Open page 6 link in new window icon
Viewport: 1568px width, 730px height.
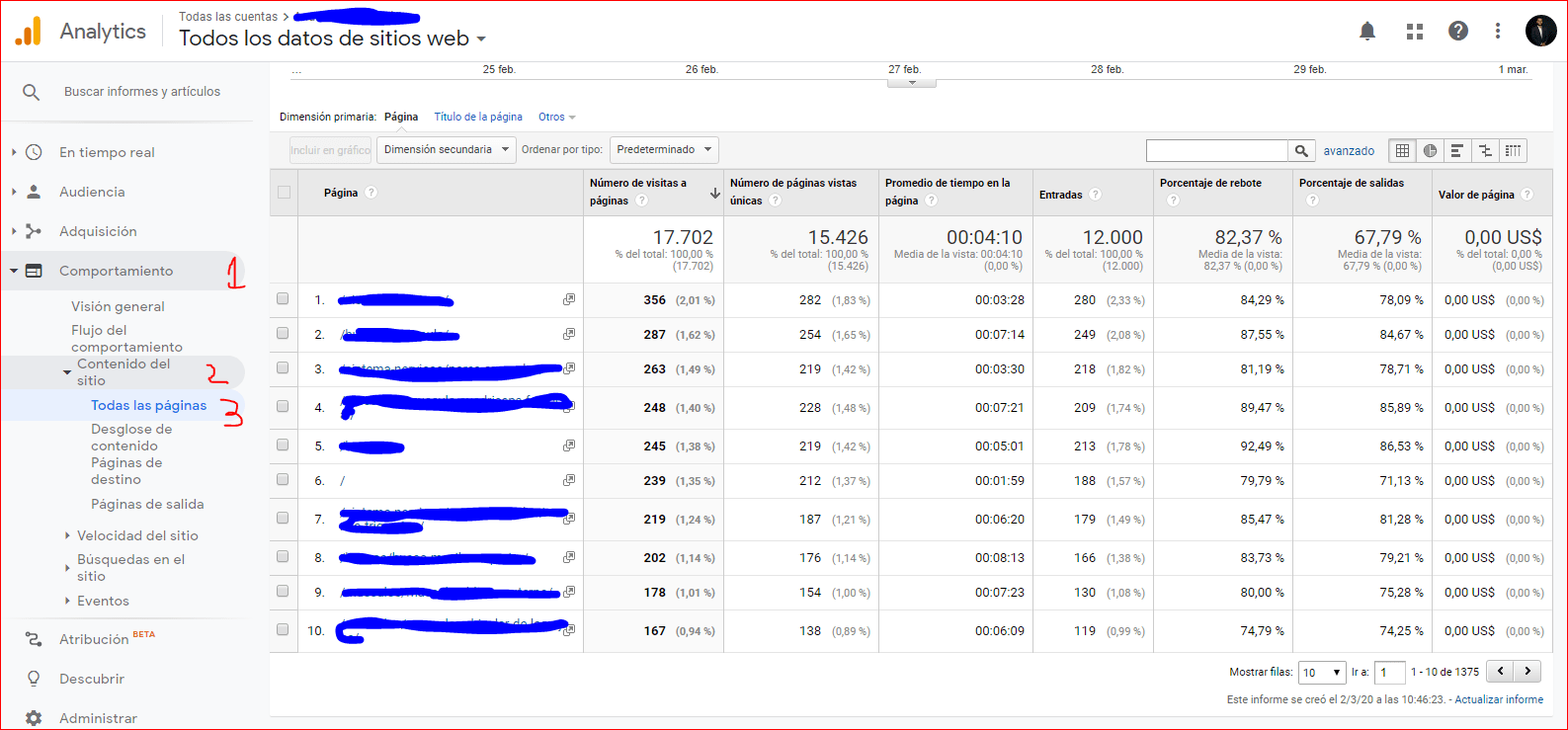tap(569, 481)
